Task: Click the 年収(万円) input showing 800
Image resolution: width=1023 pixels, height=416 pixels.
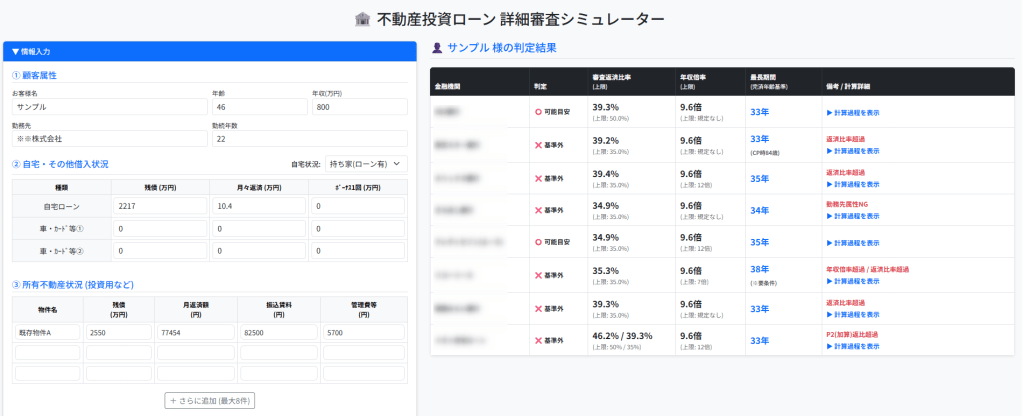Action: pos(359,106)
